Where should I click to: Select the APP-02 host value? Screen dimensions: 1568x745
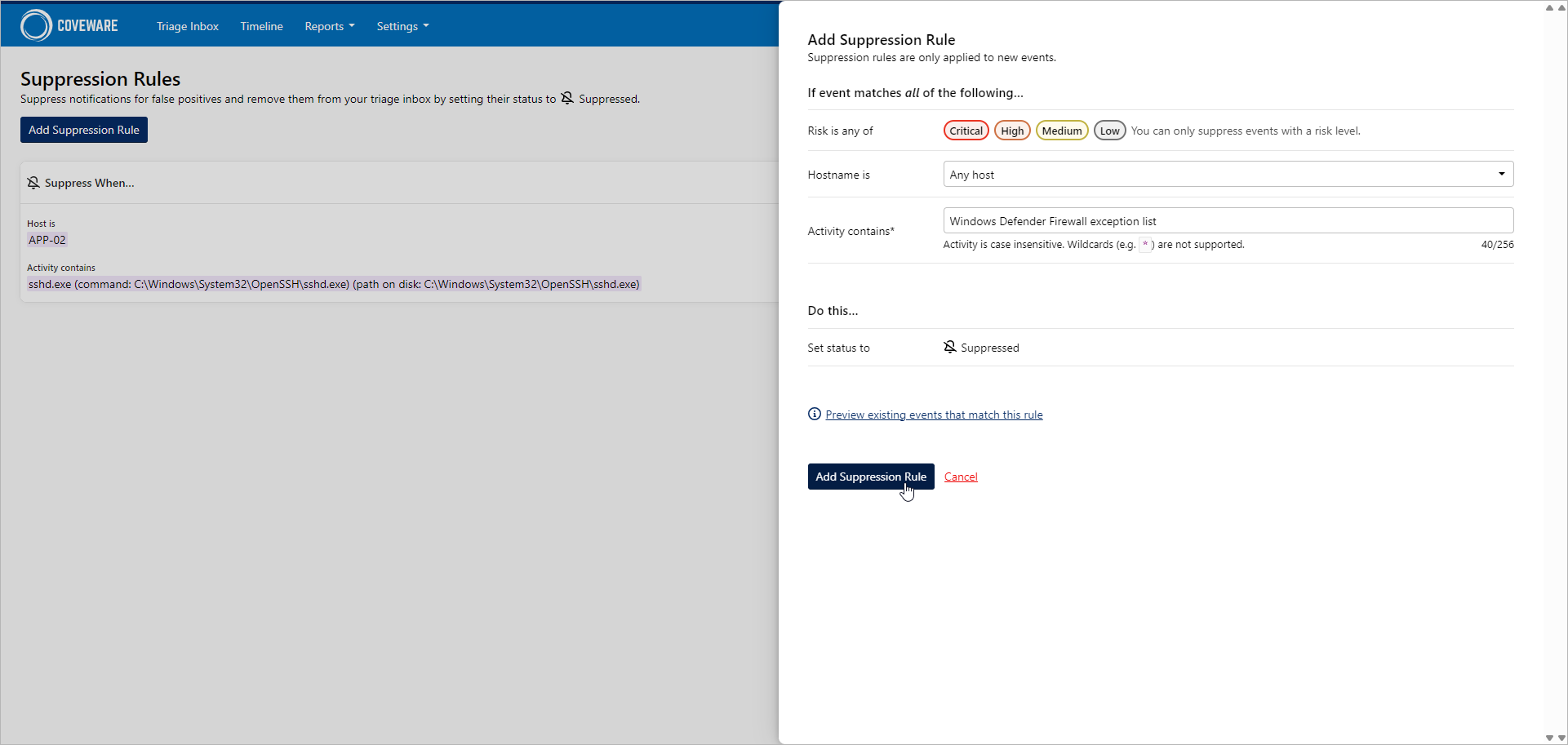click(x=47, y=240)
